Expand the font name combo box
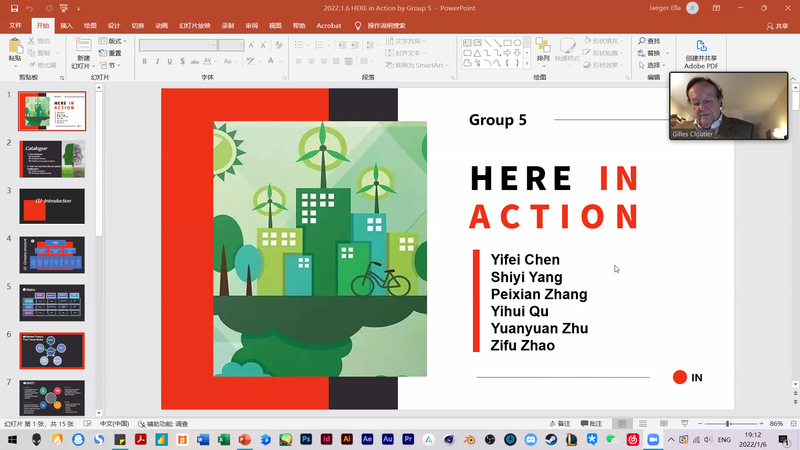Image resolution: width=800 pixels, height=450 pixels. tap(213, 45)
